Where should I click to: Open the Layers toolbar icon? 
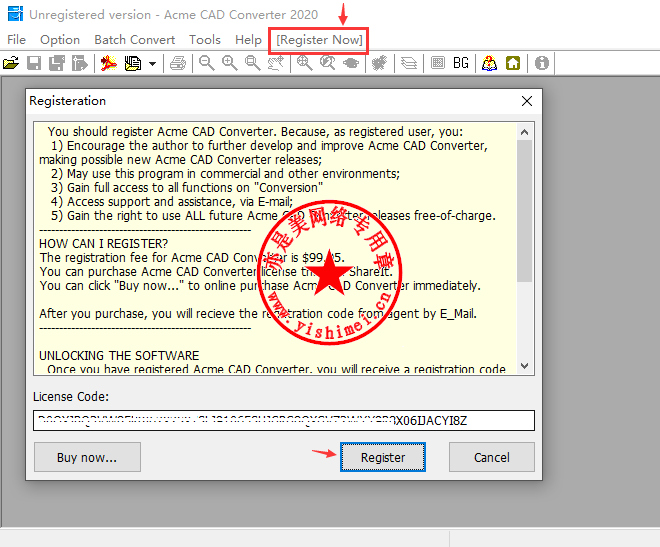click(x=409, y=63)
